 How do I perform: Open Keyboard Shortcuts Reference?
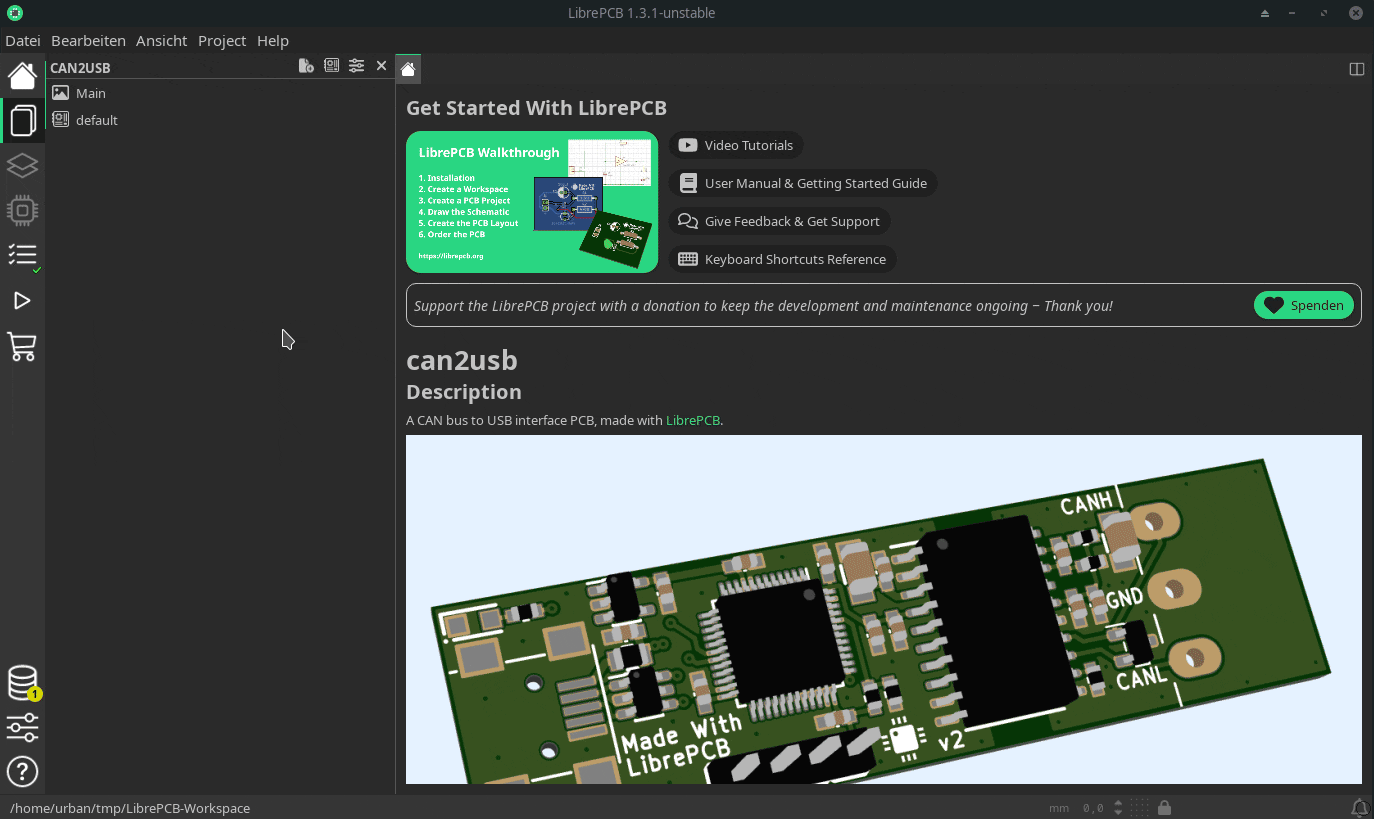click(x=783, y=259)
